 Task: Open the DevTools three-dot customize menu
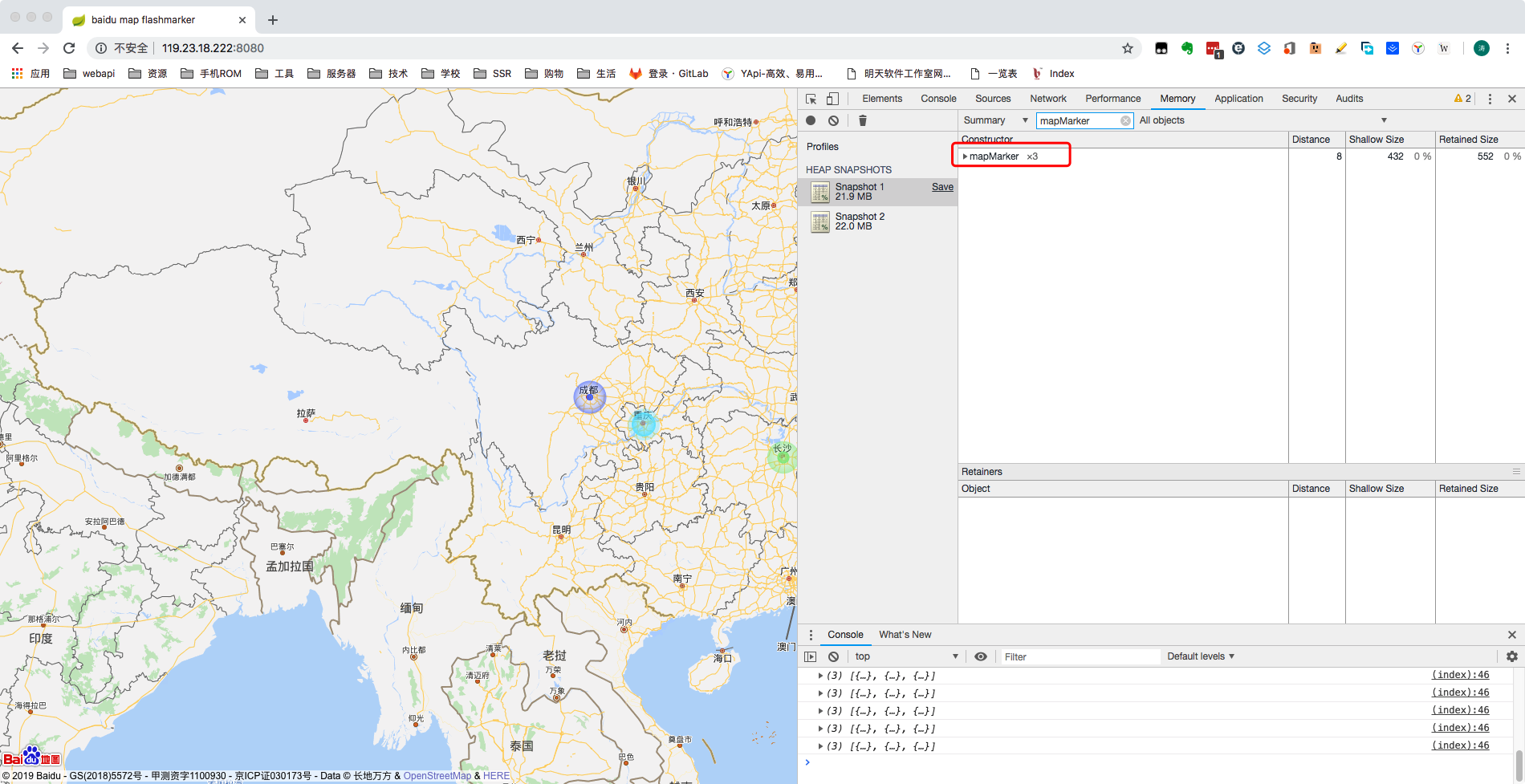tap(1490, 99)
